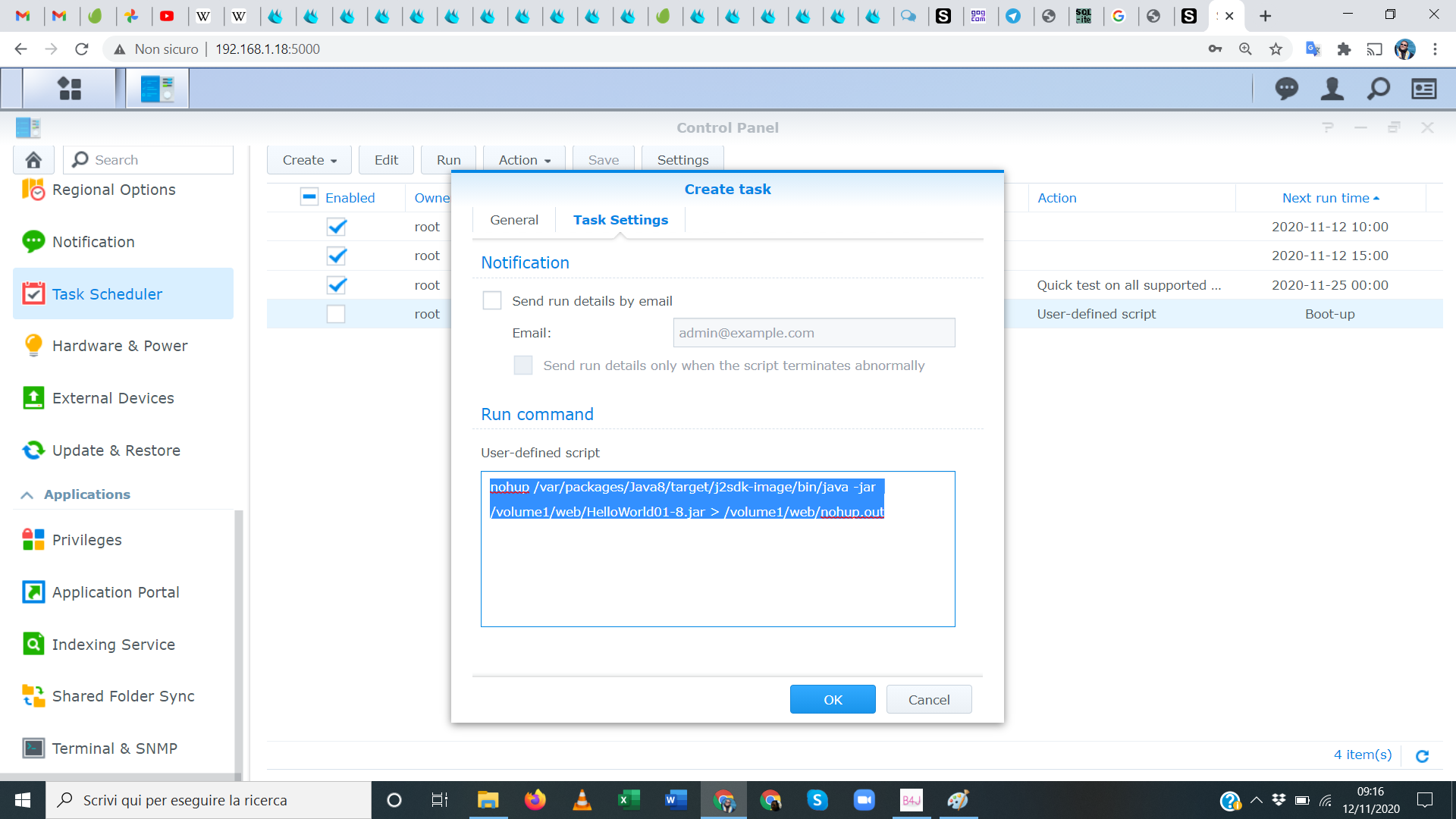Open the Synology main menu icon

(x=69, y=89)
